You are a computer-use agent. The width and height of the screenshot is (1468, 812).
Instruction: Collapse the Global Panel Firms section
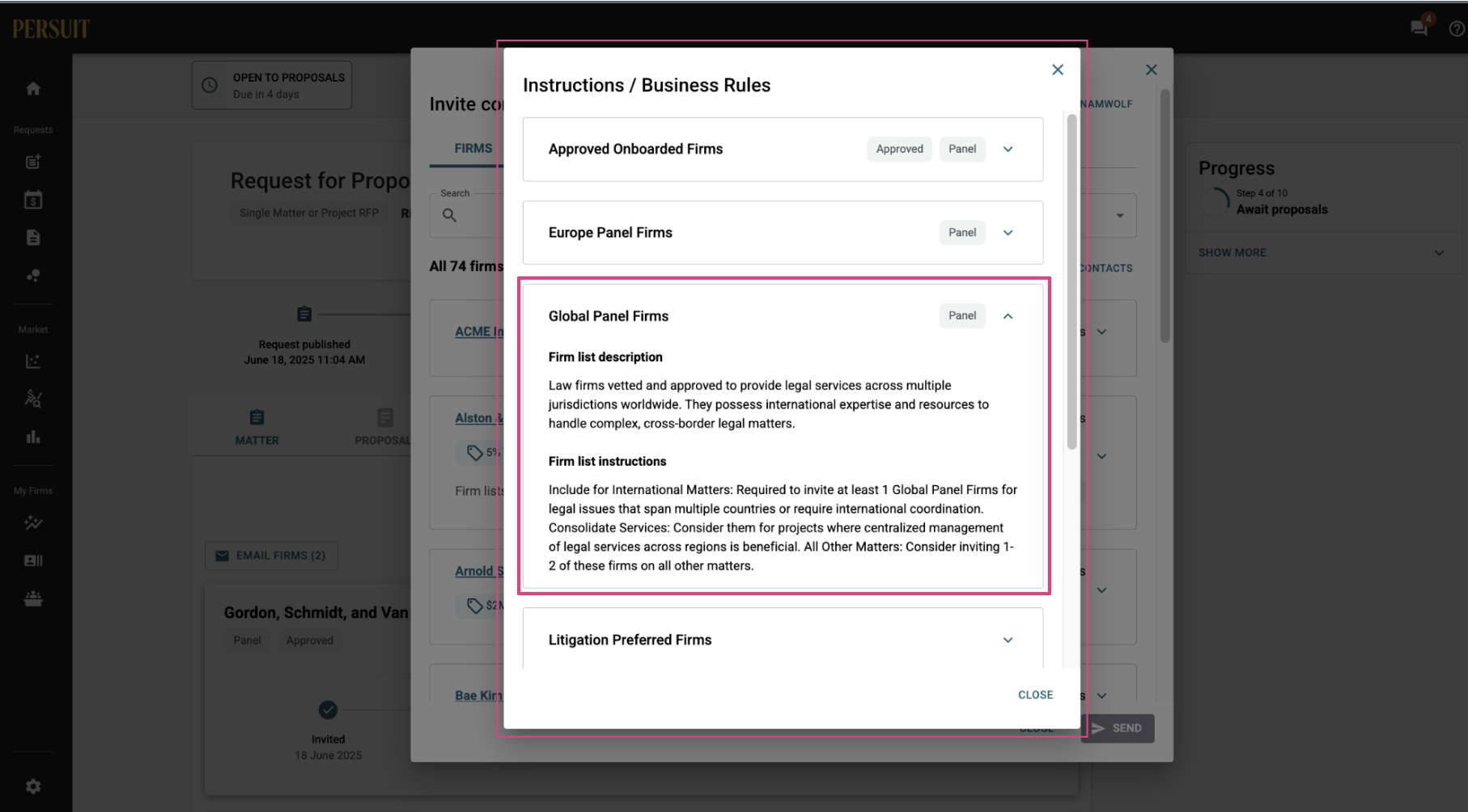pos(1008,316)
